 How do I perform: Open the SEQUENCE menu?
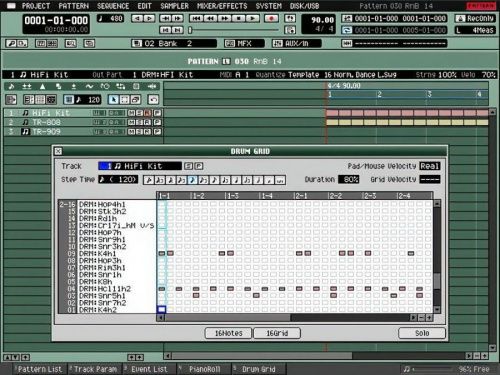click(x=113, y=6)
